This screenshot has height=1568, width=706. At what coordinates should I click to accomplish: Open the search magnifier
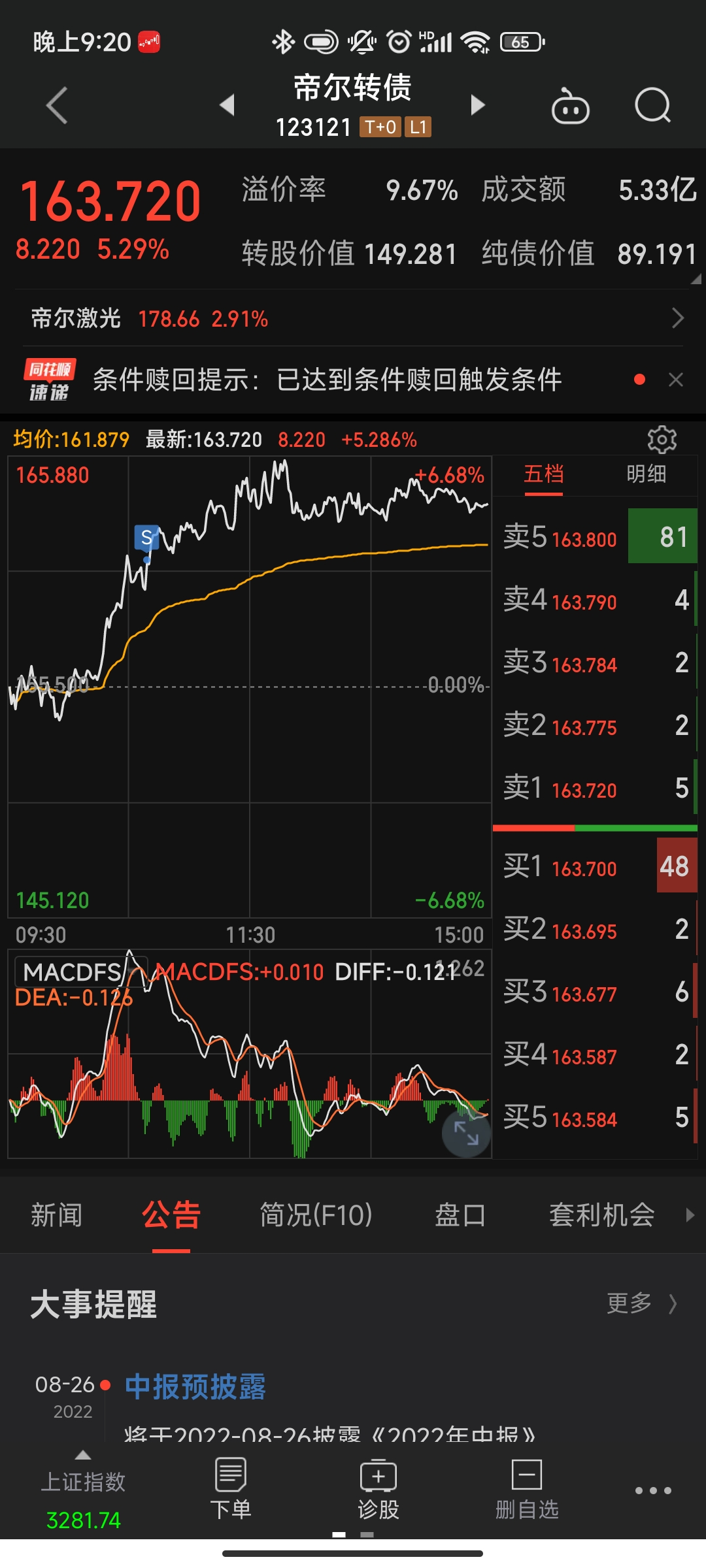click(653, 105)
